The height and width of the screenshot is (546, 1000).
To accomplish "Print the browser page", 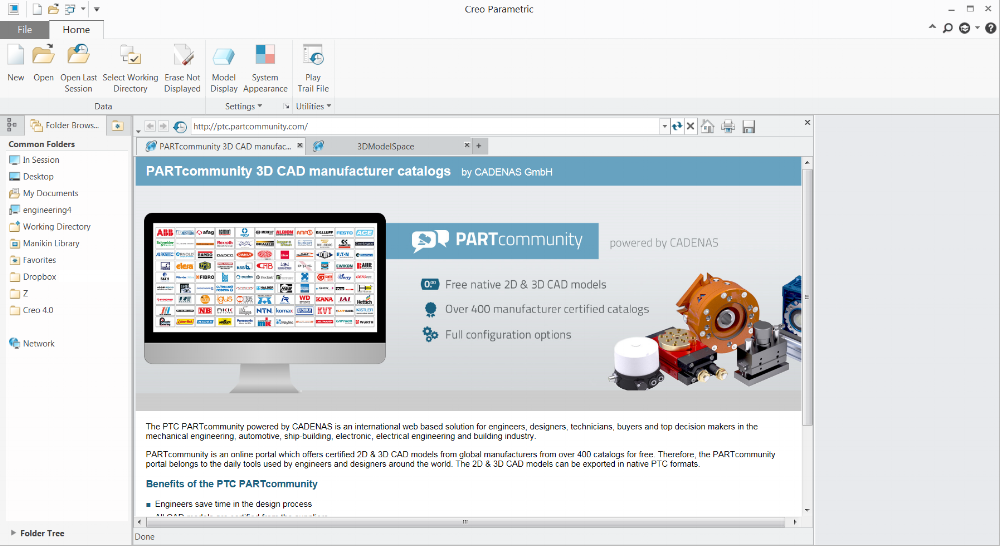I will tap(728, 126).
